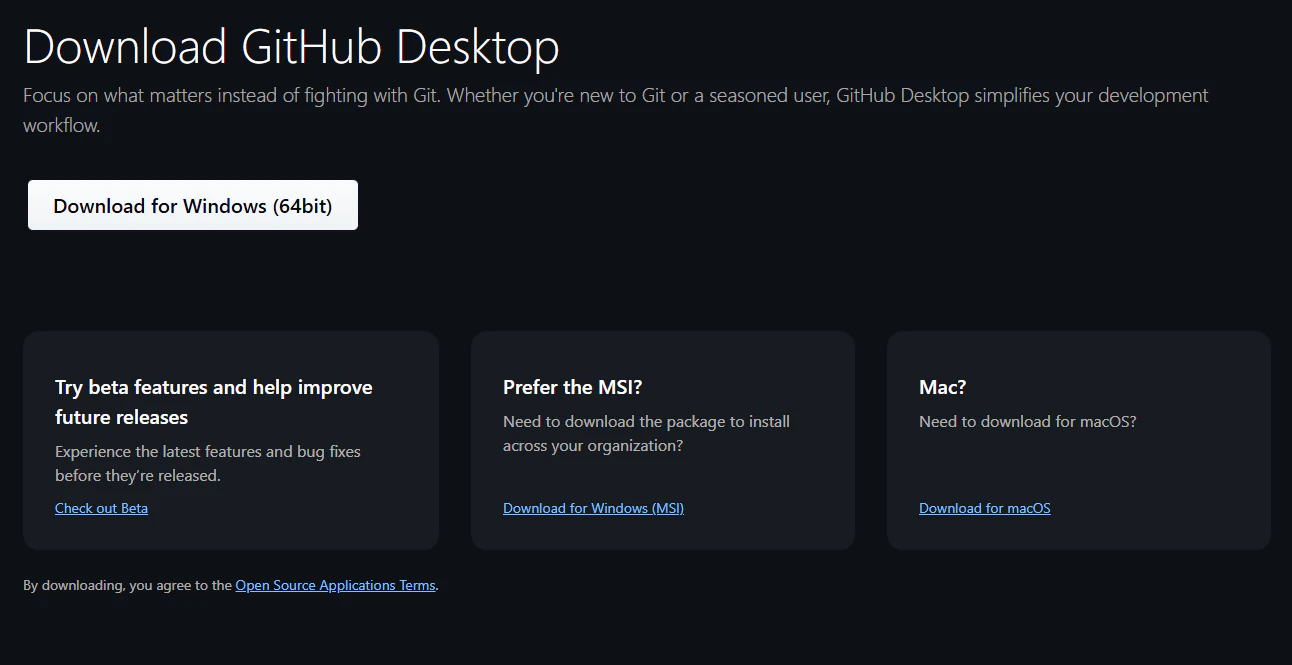Click the text Need to download the package
Screen dimensions: 1292x665
pos(646,433)
